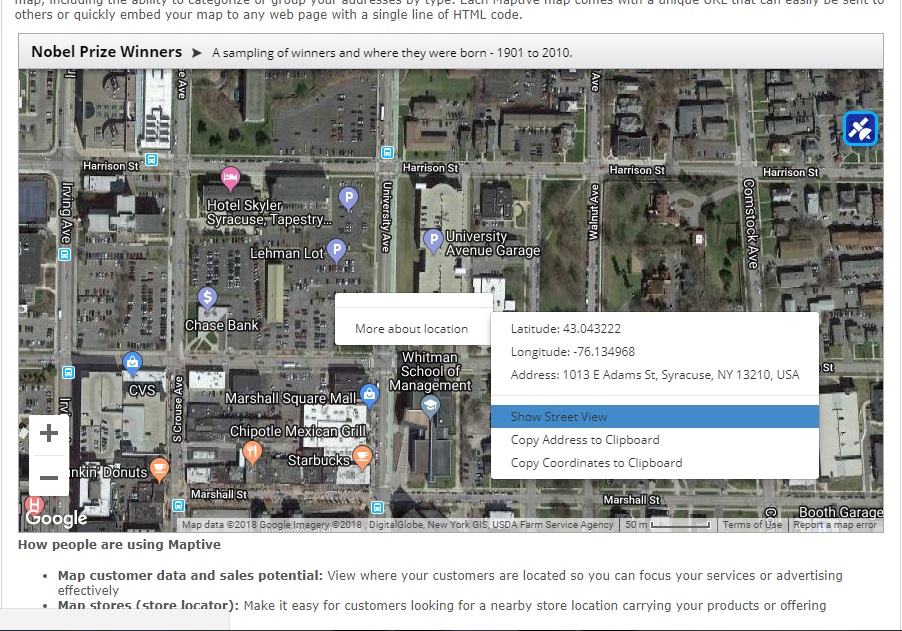
Task: Click the CVS shopping marker
Action: click(x=132, y=363)
